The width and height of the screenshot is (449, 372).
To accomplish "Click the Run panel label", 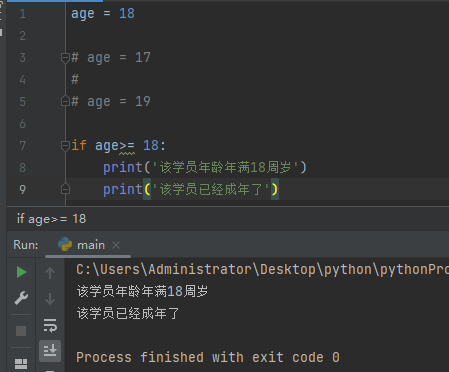I will [26, 245].
